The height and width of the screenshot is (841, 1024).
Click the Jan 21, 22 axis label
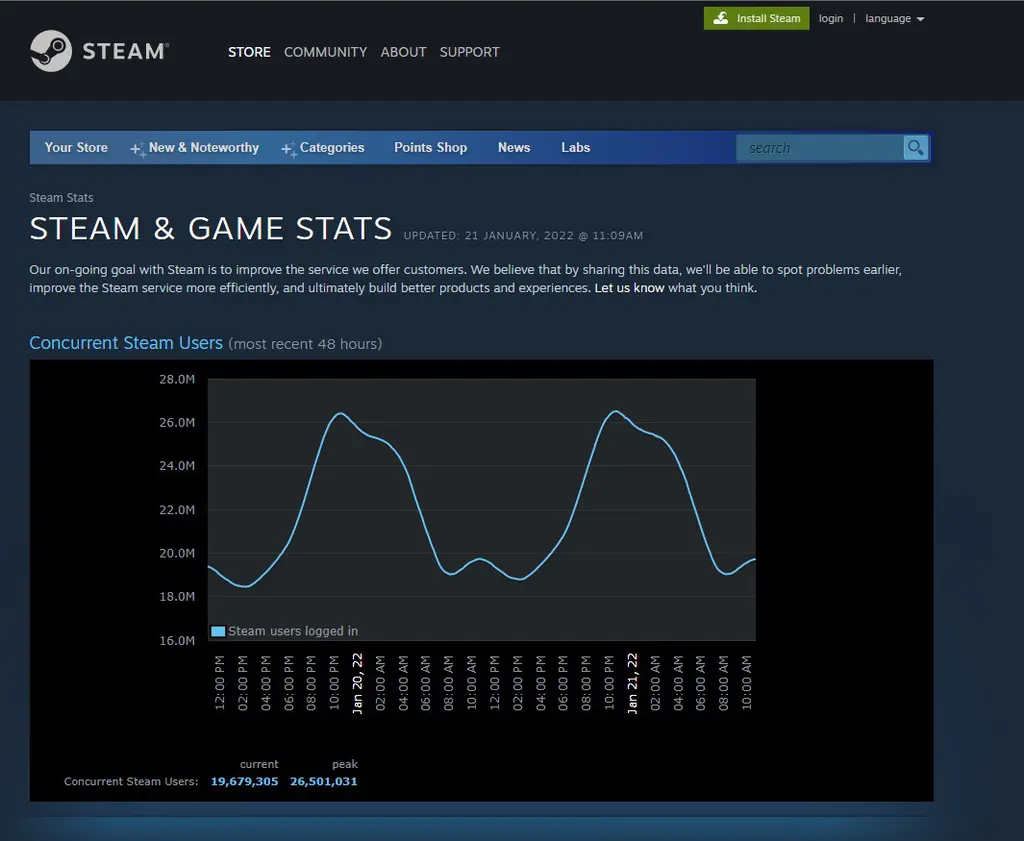pos(632,683)
